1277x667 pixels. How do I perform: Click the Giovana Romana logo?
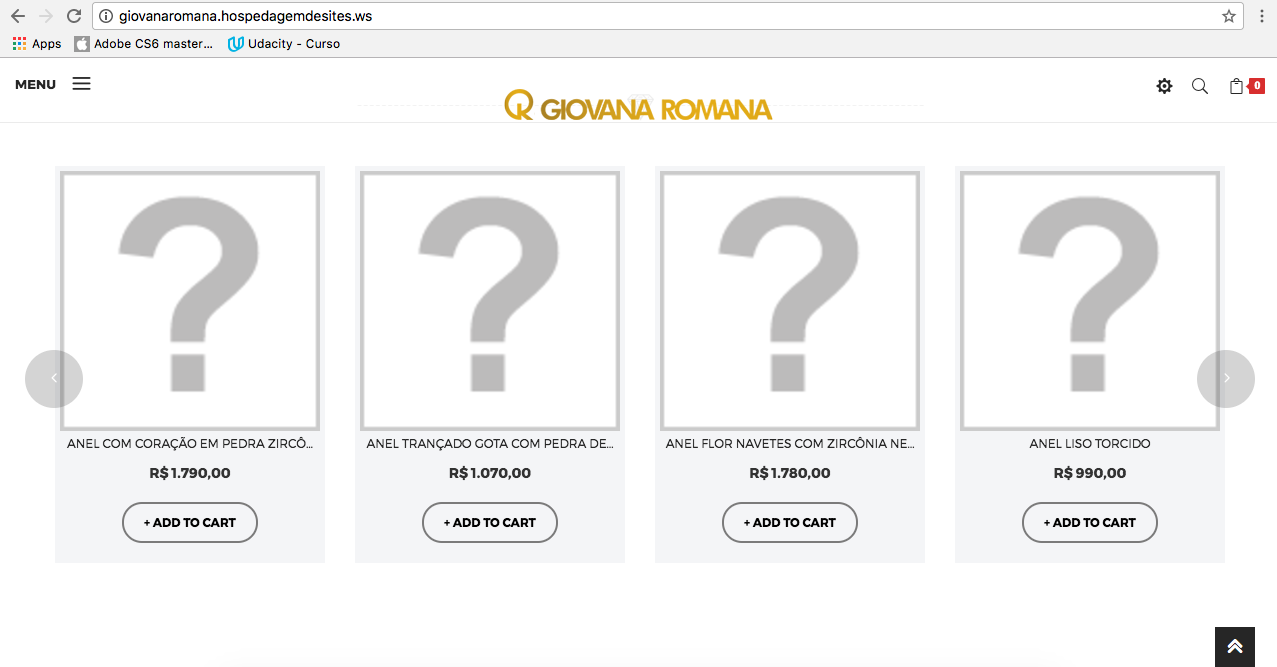[638, 106]
